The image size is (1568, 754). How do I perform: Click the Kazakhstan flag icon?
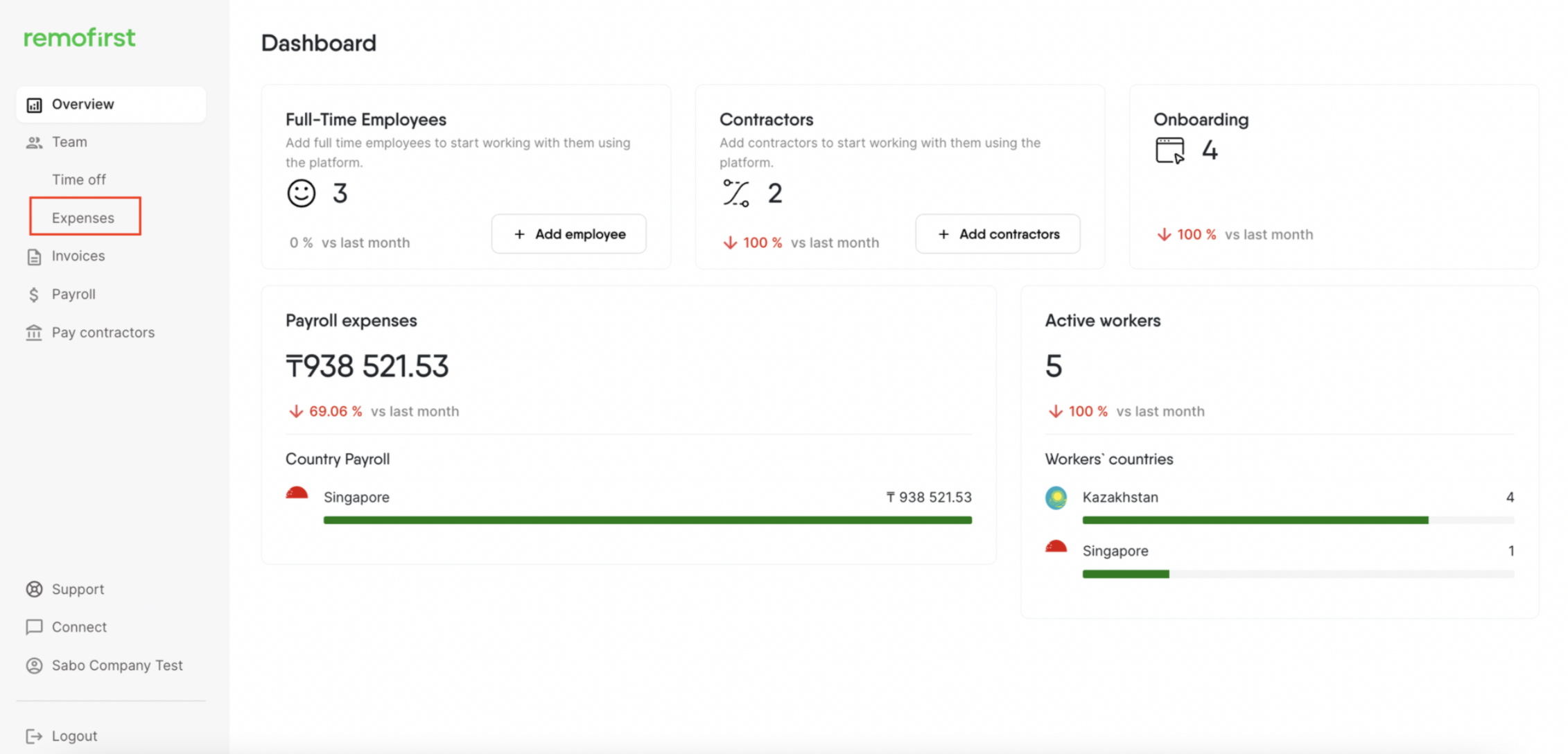(1056, 498)
